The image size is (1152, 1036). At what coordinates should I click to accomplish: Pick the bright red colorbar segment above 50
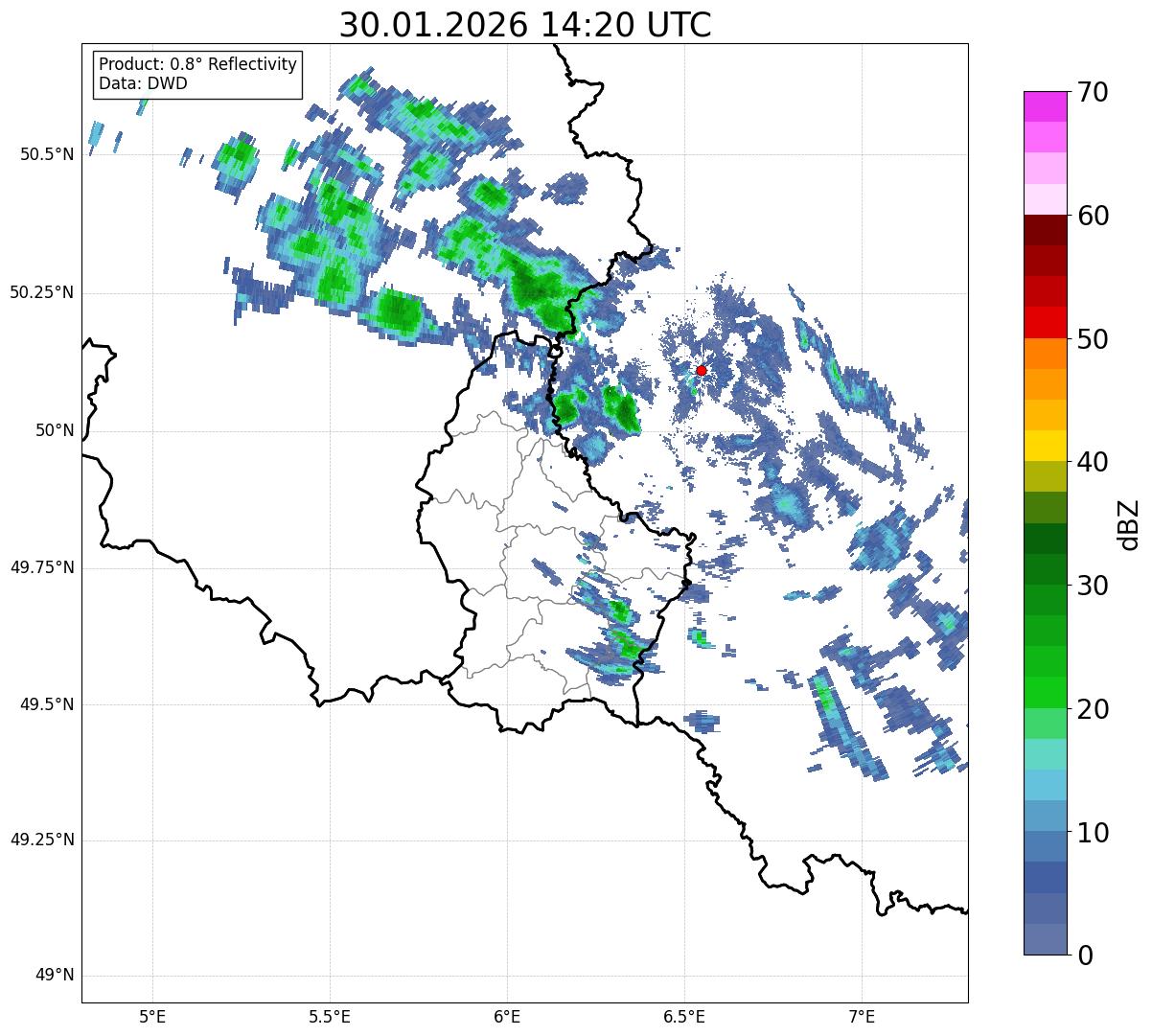[x=1045, y=322]
